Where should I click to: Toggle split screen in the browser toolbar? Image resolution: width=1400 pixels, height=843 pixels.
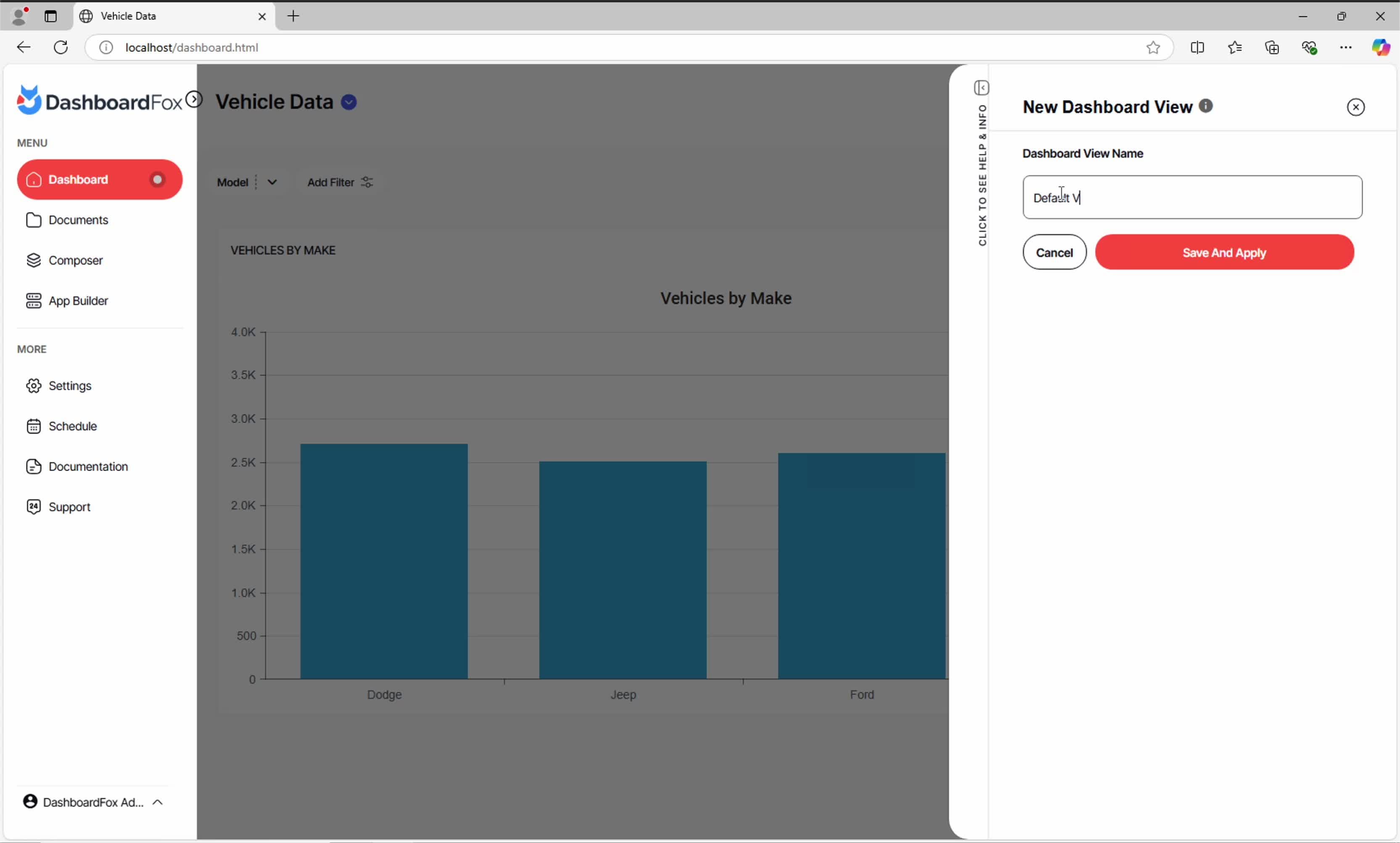[x=1197, y=48]
